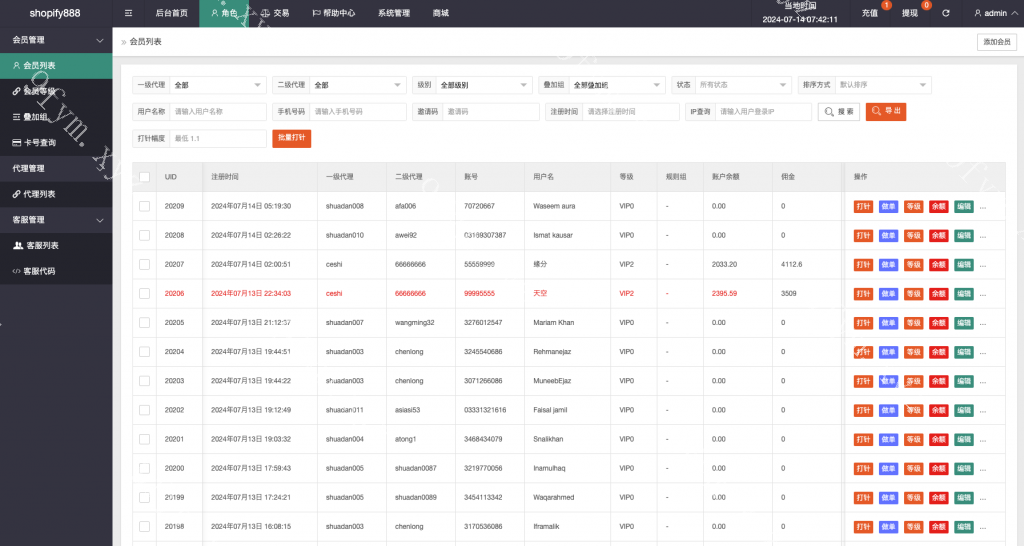The height and width of the screenshot is (546, 1024).
Task: Check the row checkbox for UID 20200
Action: [x=144, y=468]
